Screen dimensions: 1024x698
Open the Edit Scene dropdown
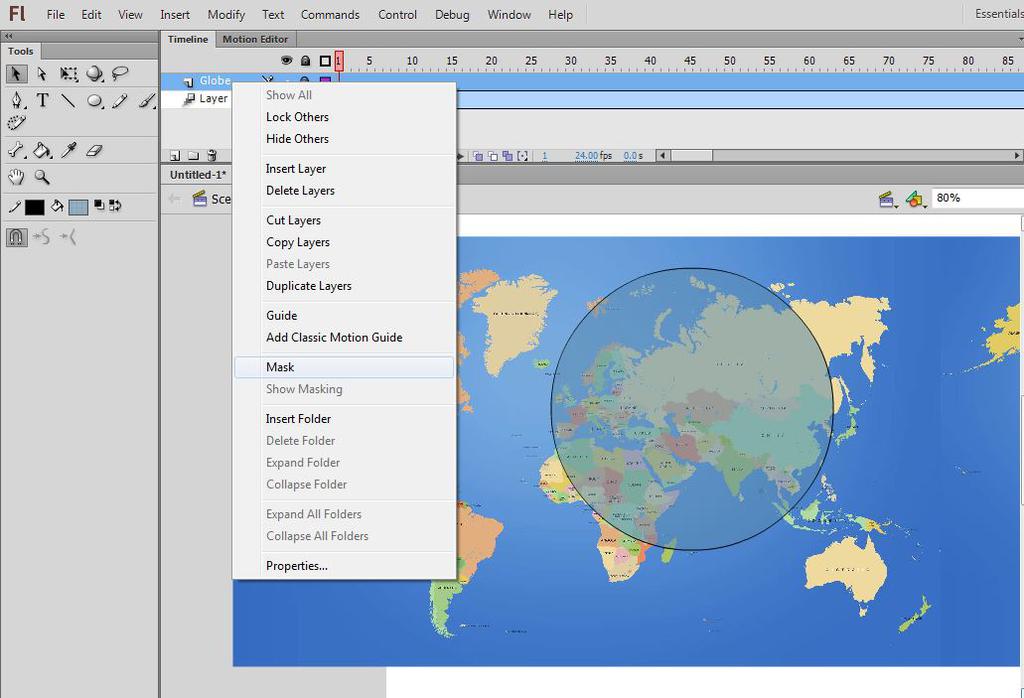coord(887,200)
